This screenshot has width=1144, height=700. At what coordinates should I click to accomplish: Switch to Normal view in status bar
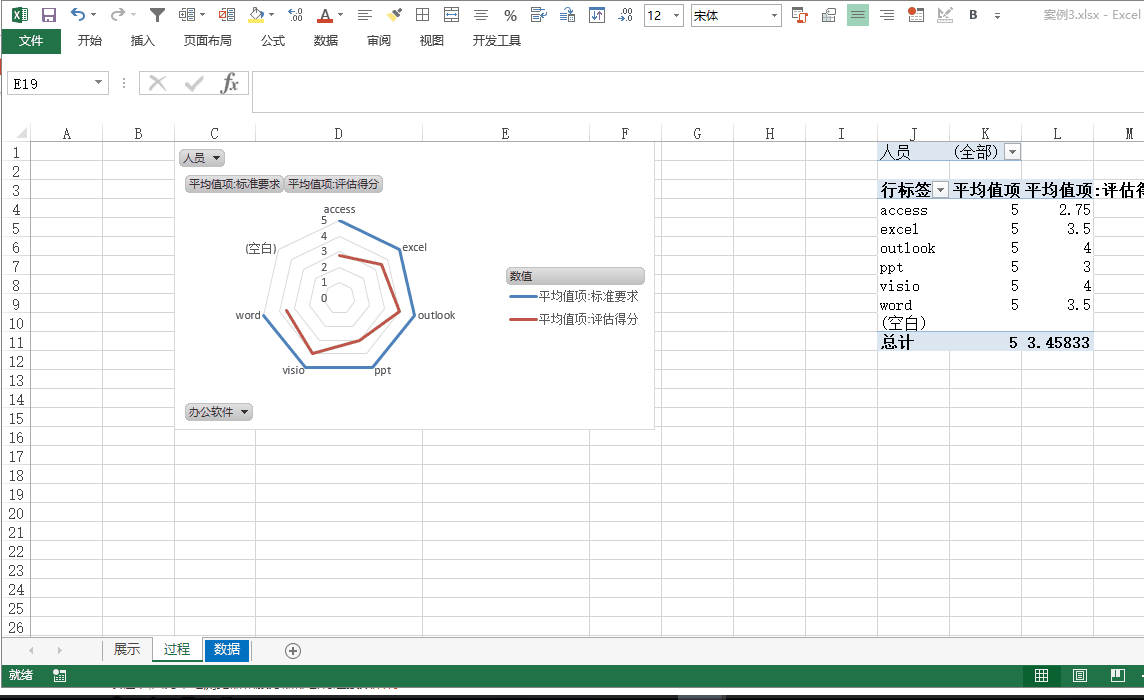tap(1042, 676)
